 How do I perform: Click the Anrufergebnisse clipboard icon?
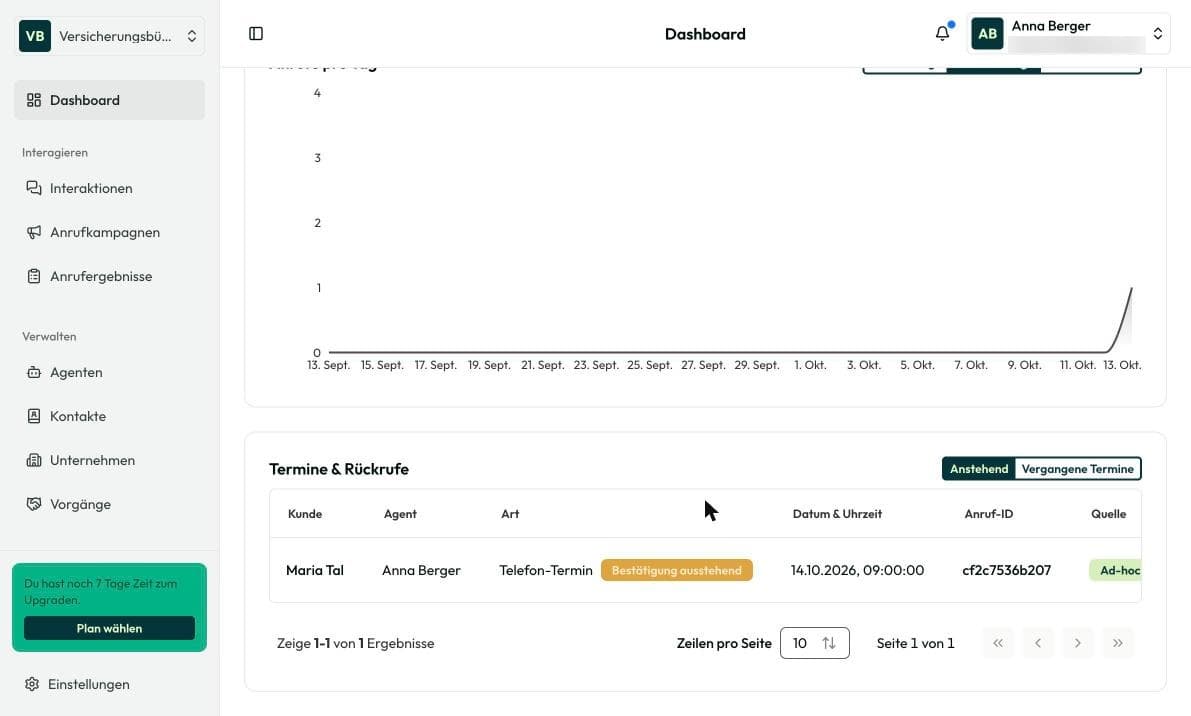coord(33,276)
